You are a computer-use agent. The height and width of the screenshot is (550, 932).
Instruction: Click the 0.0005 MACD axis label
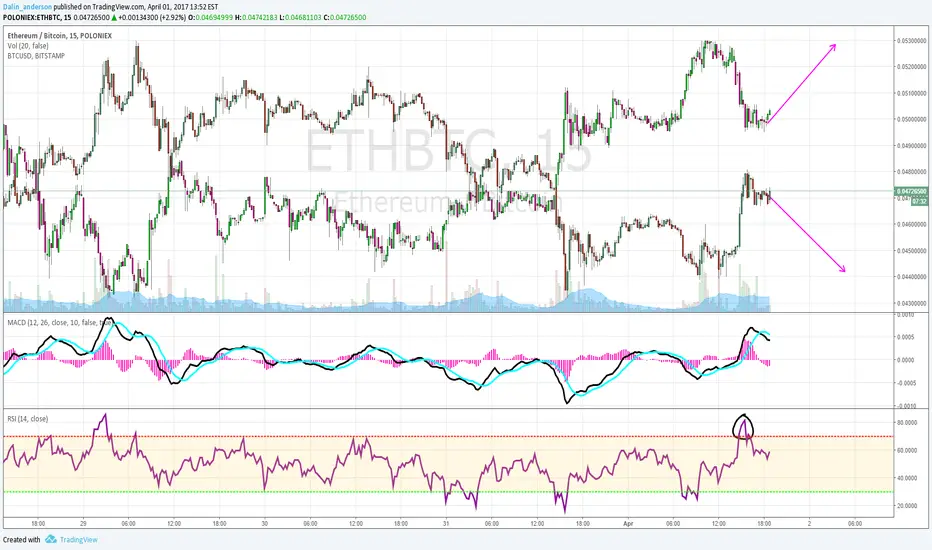coord(906,337)
